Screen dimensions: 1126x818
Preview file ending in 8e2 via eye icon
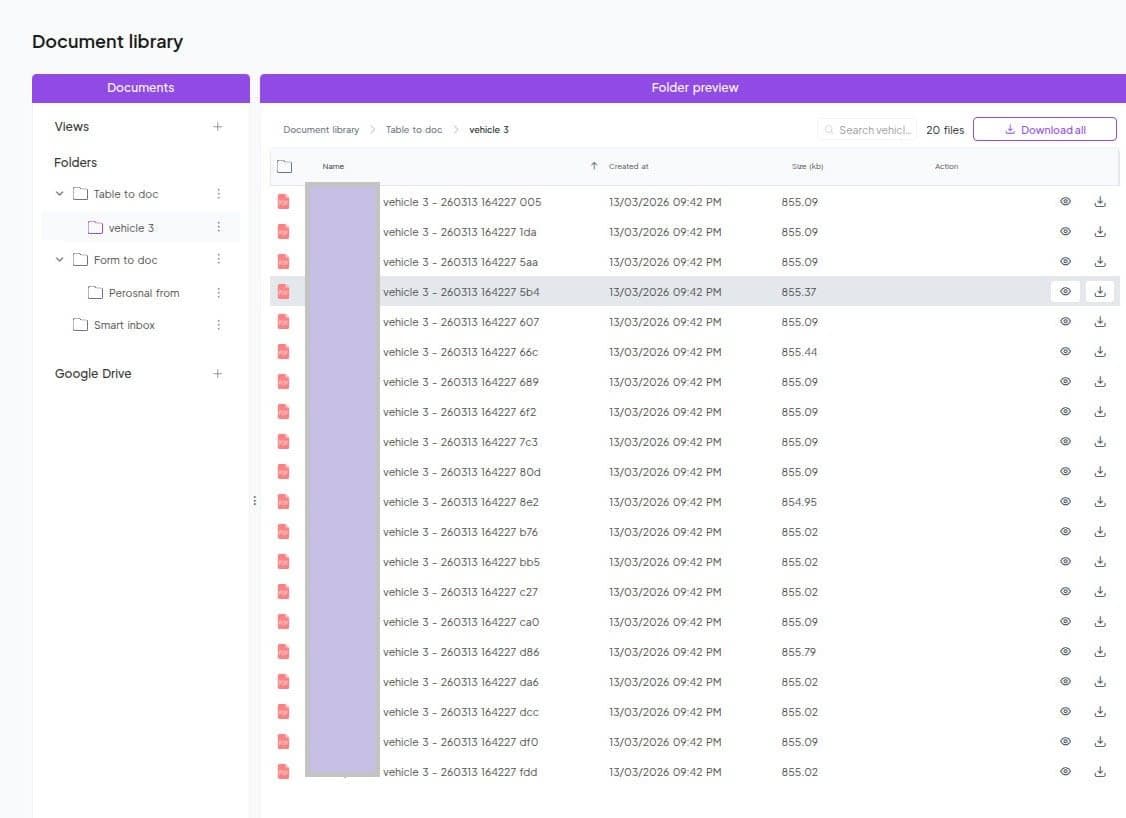(x=1065, y=502)
